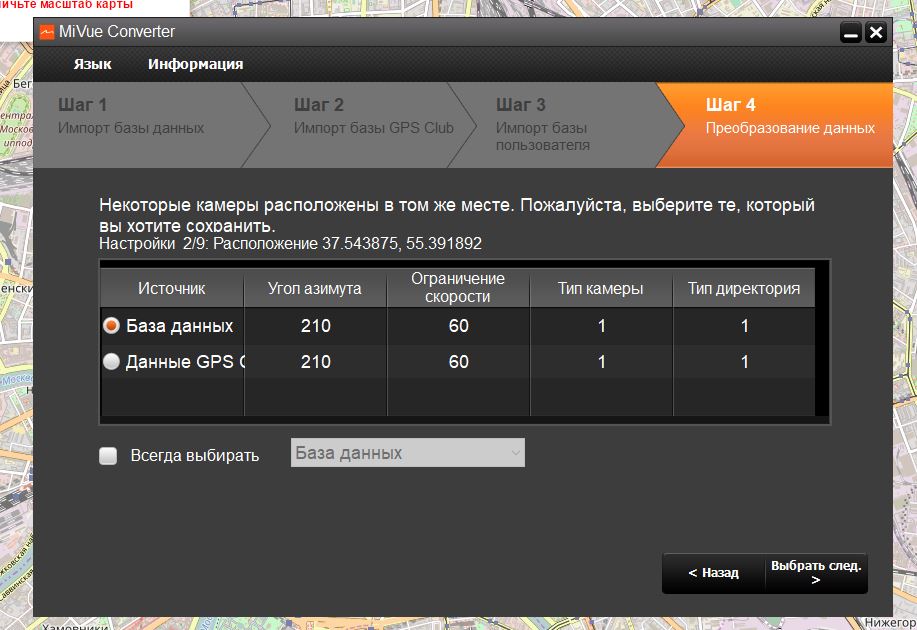Click the Ограничение скорости column header
Viewport: 917px width, 630px height.
click(458, 288)
